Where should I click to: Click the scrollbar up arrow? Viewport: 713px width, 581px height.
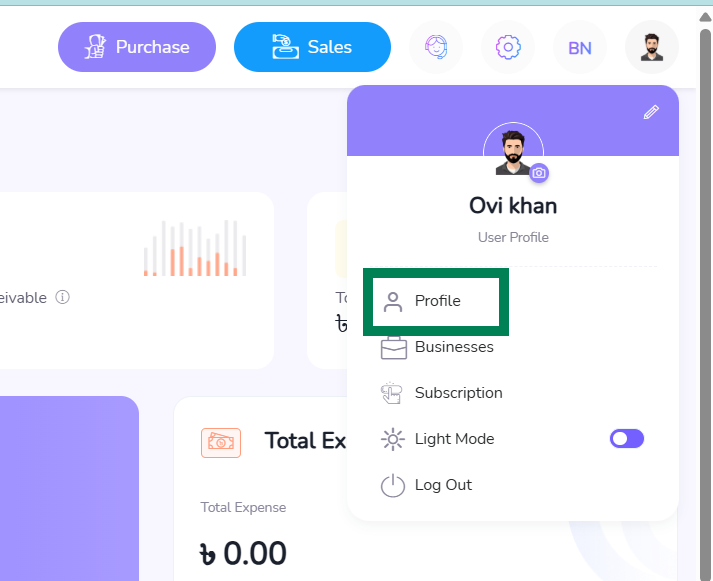(705, 17)
